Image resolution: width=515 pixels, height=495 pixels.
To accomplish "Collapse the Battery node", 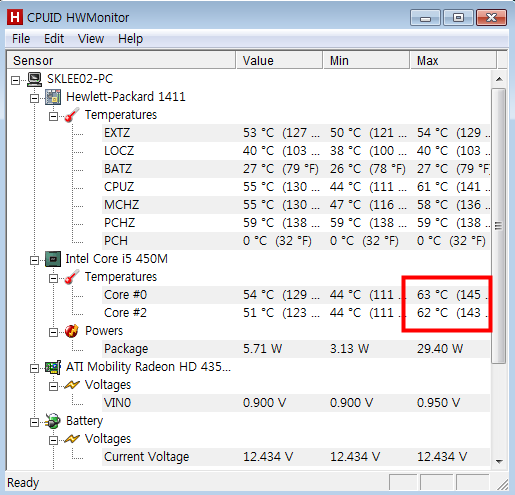I will [34, 423].
